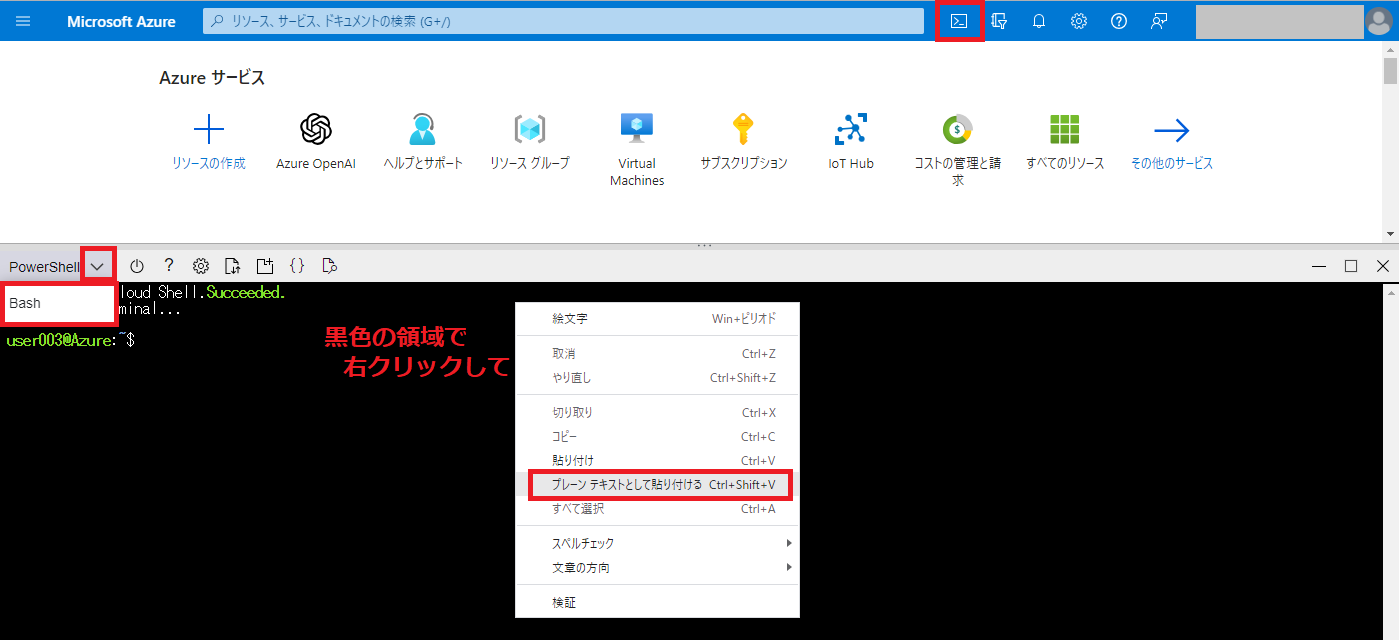
Task: Choose 検証 in context menu
Action: [657, 603]
